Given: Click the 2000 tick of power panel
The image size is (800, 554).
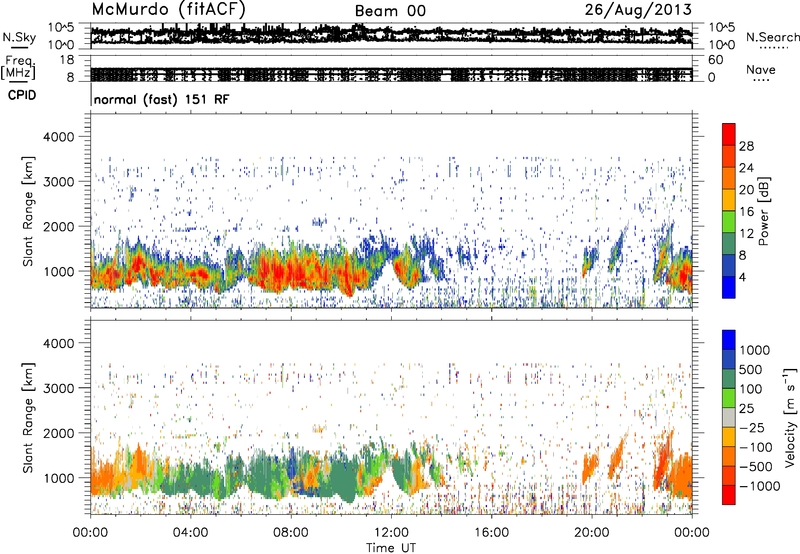Looking at the screenshot, I should coord(59,227).
